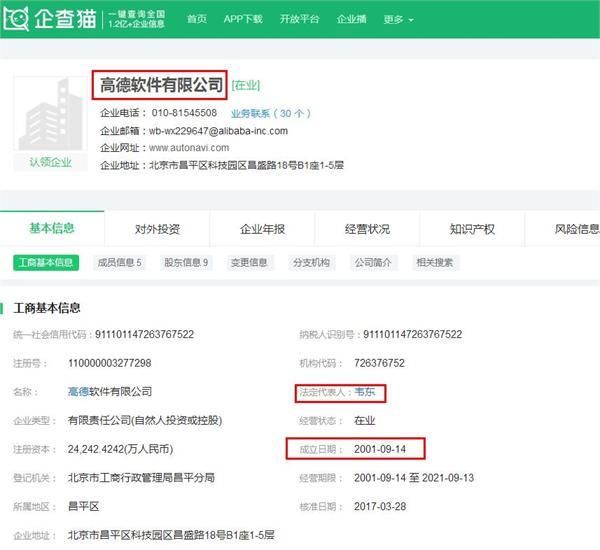Screen dimensions: 600x550
Task: Click the company email wb-wx229647@alibaba-inc.com
Action: tap(218, 131)
